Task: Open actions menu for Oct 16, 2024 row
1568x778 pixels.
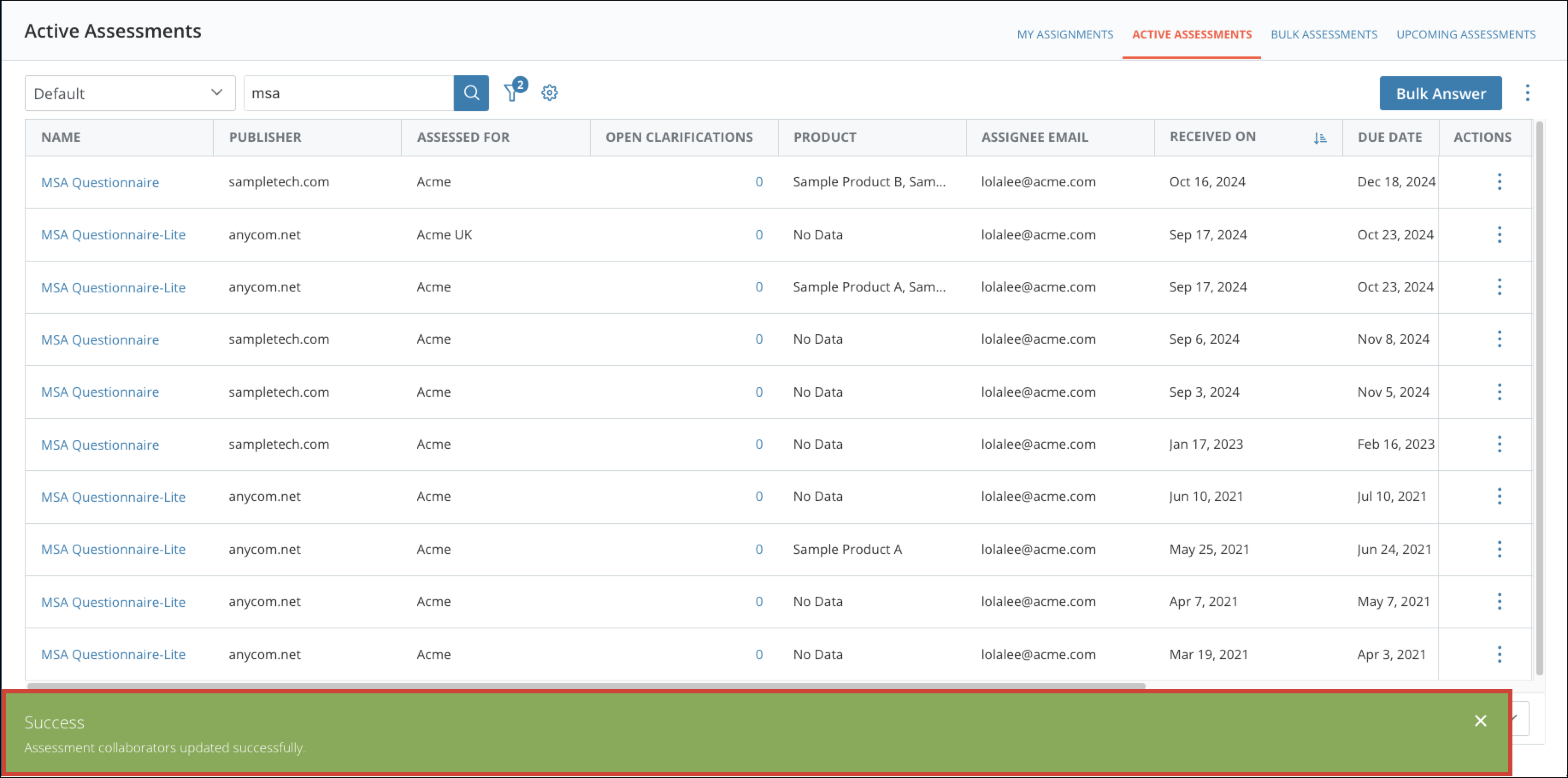Action: coord(1499,181)
